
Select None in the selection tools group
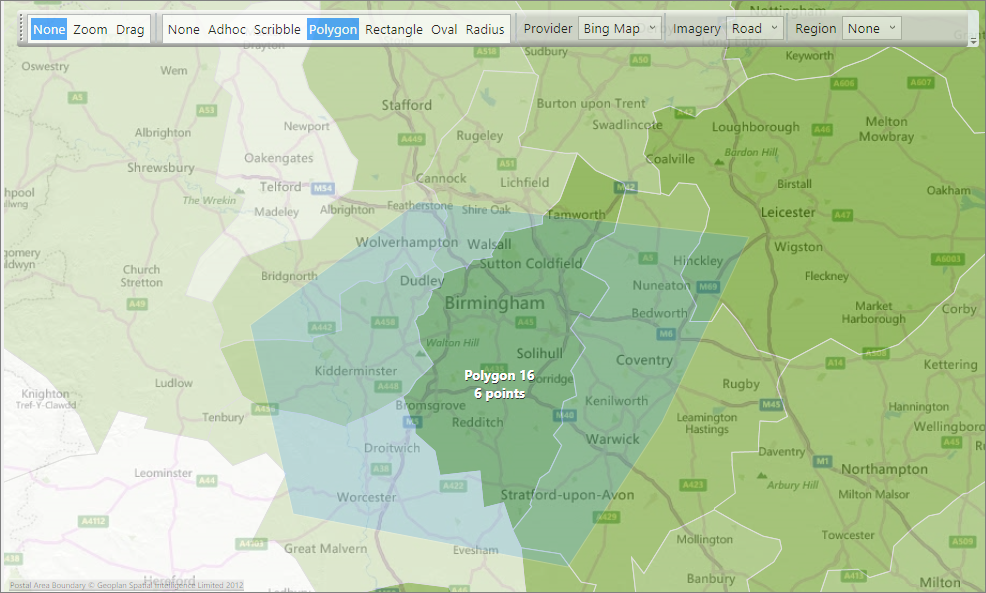point(184,30)
